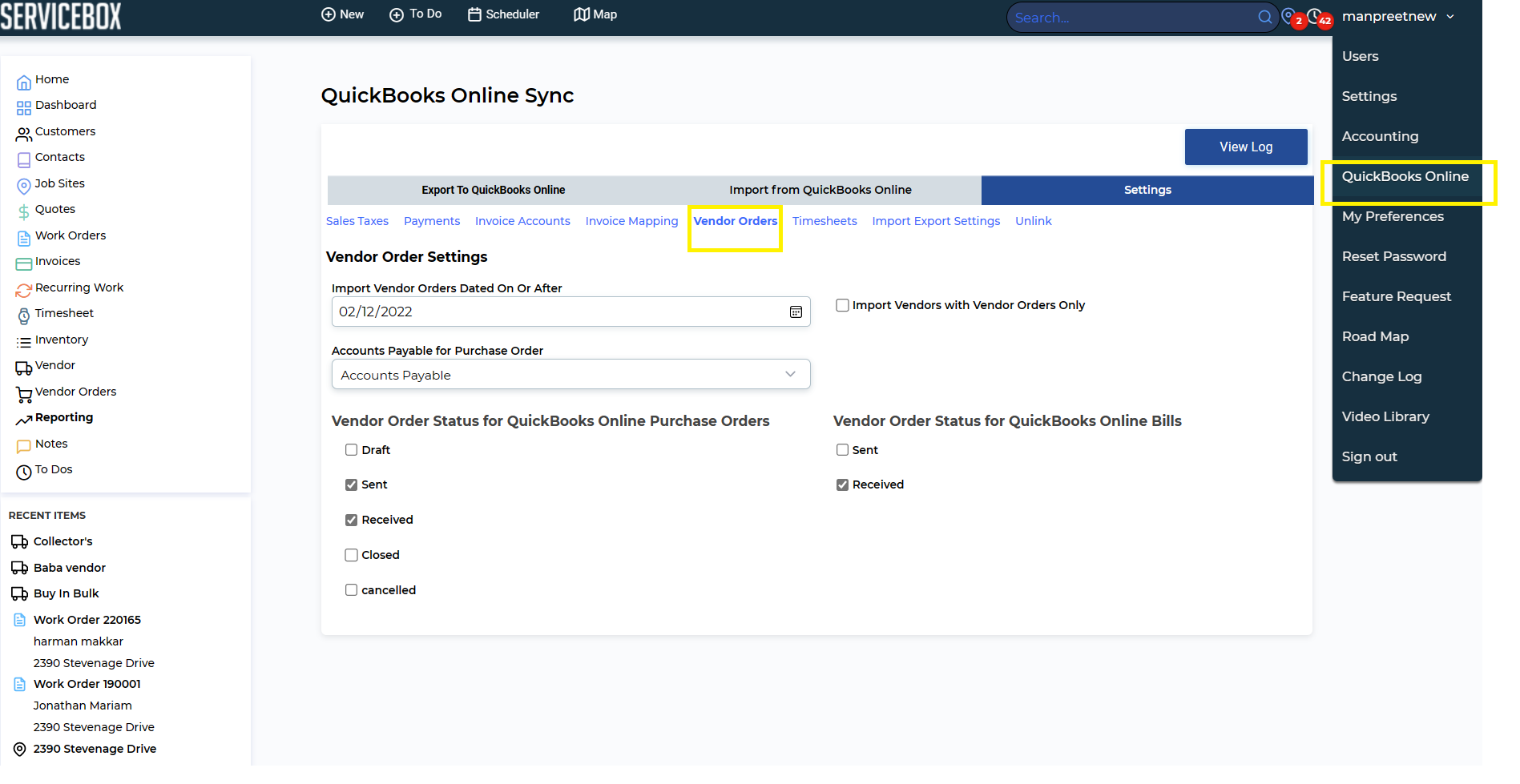Click the Unlink sub-tab
The image size is (1520, 784).
coord(1034,221)
